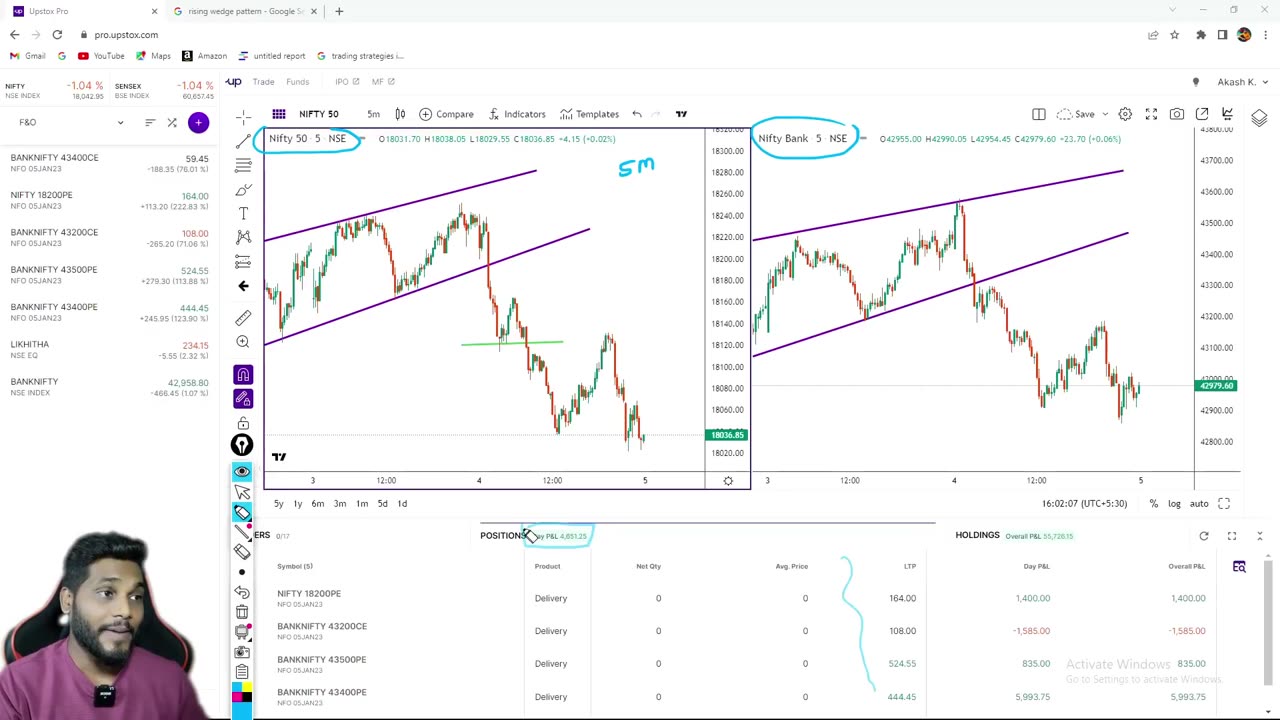
Task: Open chart in popup window icon
Action: tap(1202, 114)
